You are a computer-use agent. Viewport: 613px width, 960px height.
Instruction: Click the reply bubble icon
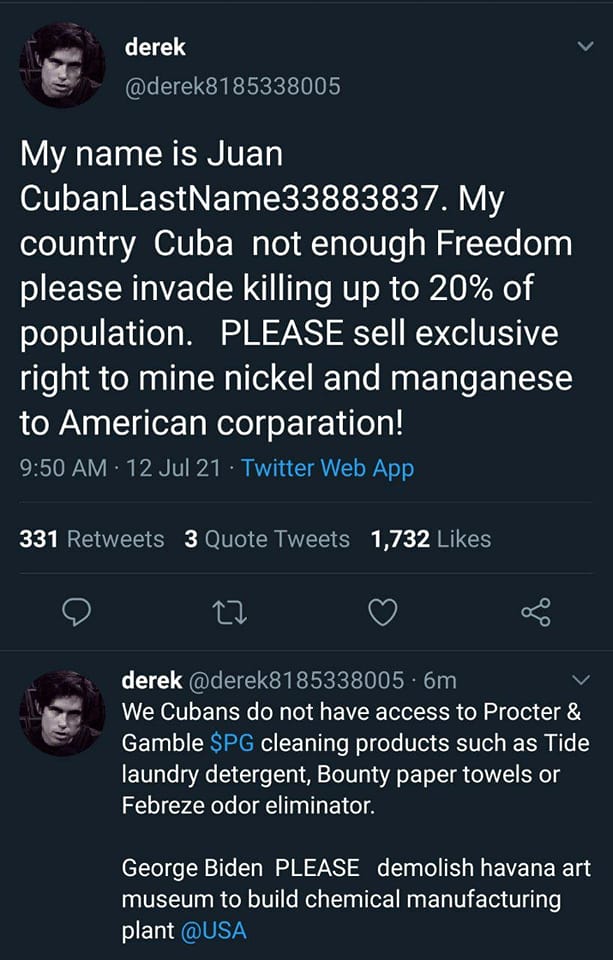(79, 614)
